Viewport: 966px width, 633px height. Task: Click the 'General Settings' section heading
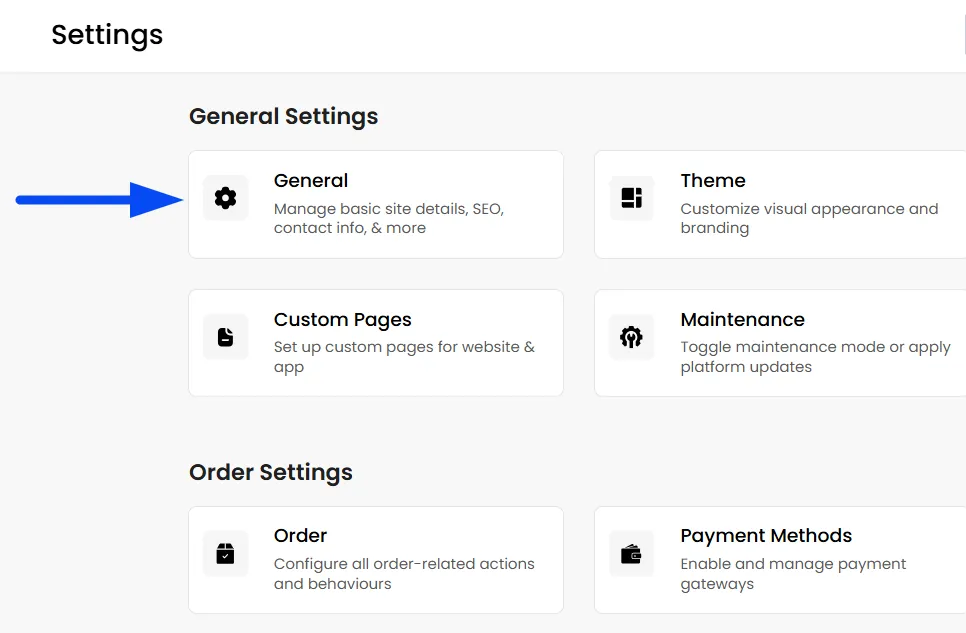(283, 116)
